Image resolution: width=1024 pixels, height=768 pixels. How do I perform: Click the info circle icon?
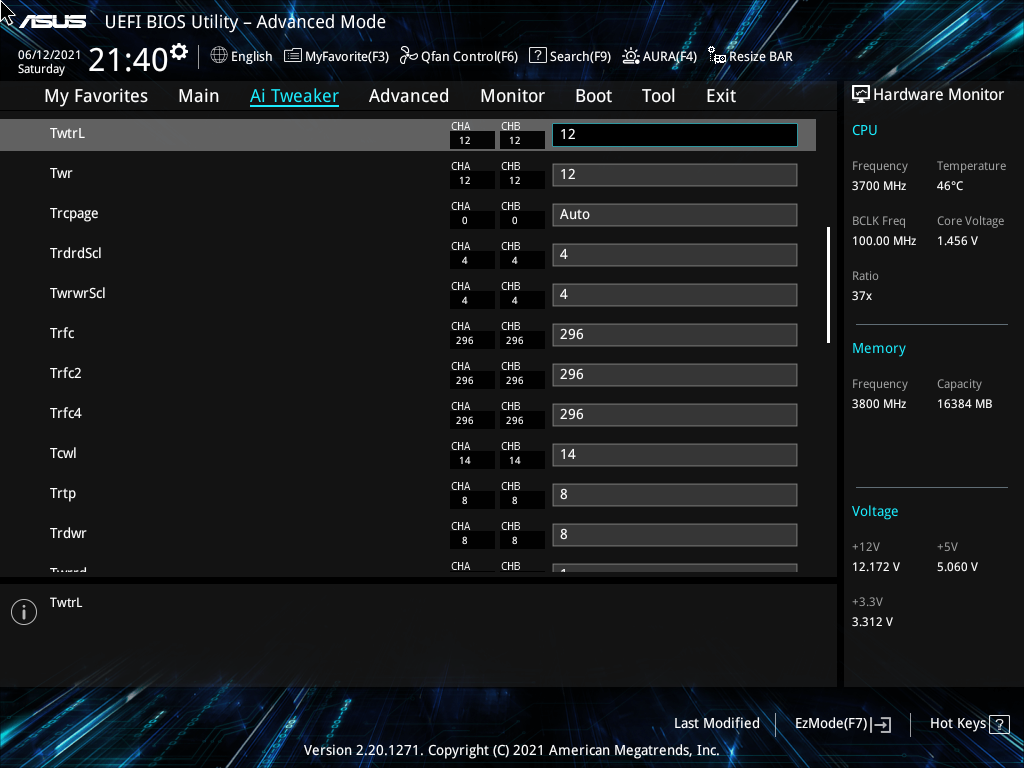tap(24, 612)
